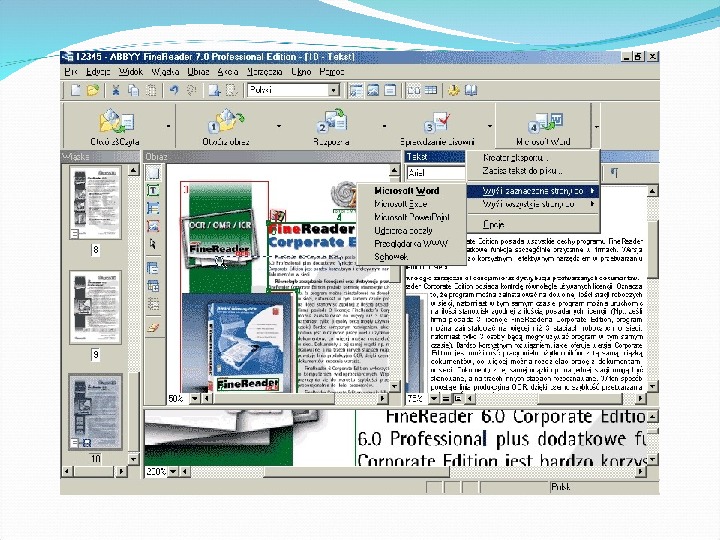Open the Polski recognition language dropdown
Image resolution: width=720 pixels, height=540 pixels.
[x=334, y=90]
